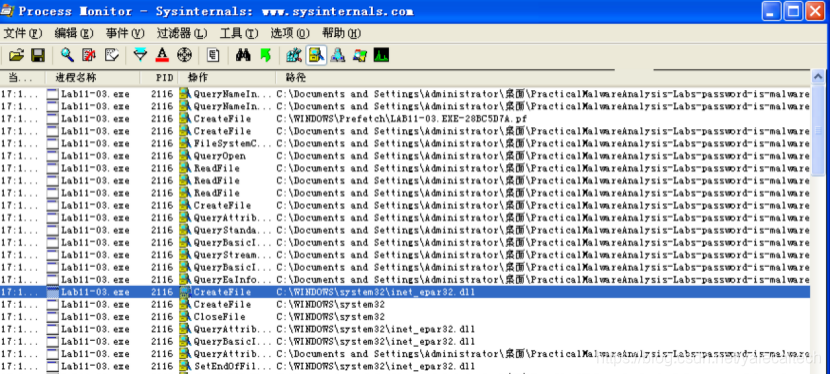Show the process tree icon
This screenshot has width=830, height=376.
(213, 55)
